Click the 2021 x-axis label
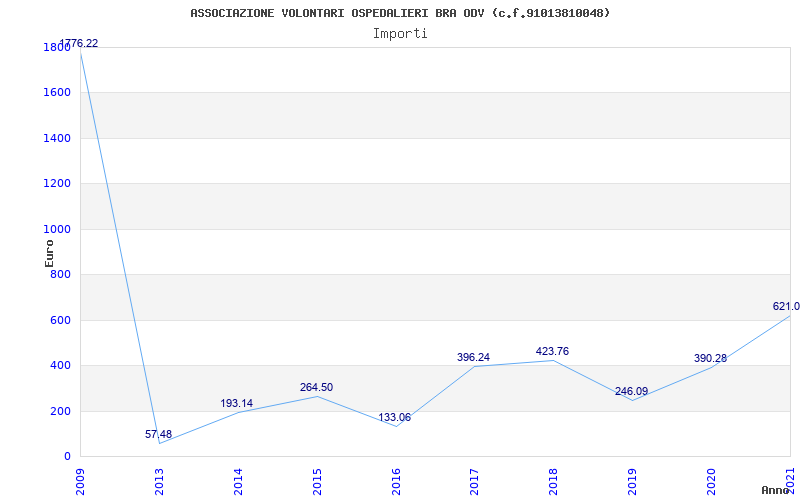The height and width of the screenshot is (500, 800). [x=790, y=482]
